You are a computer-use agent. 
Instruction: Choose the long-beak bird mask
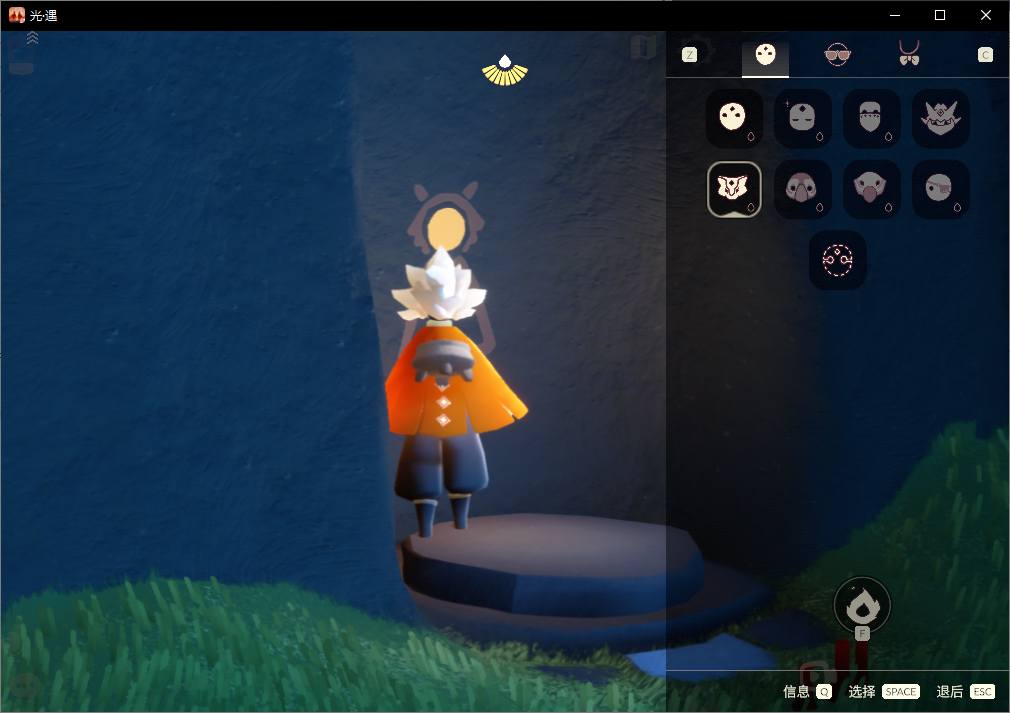click(803, 189)
